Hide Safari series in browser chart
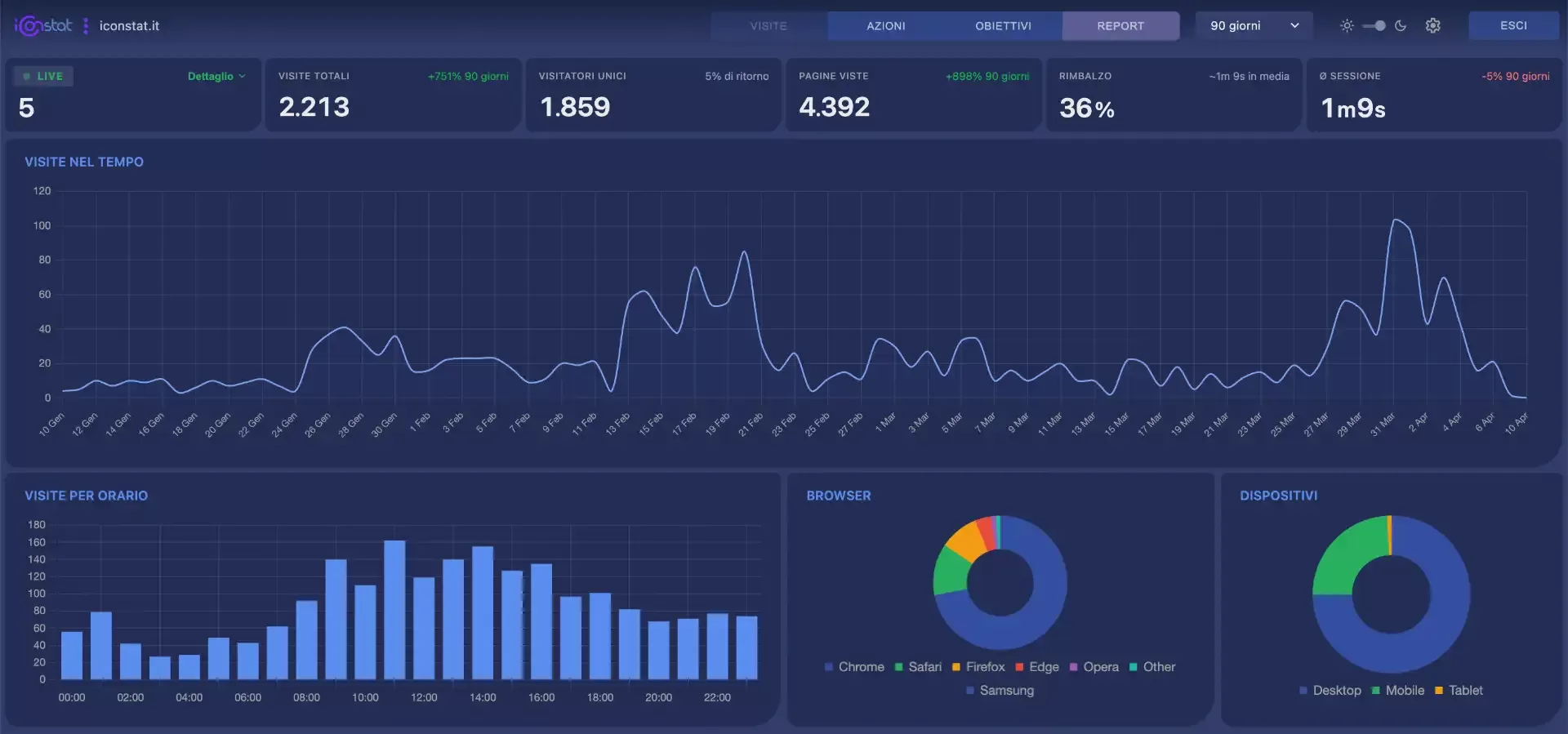 (918, 667)
